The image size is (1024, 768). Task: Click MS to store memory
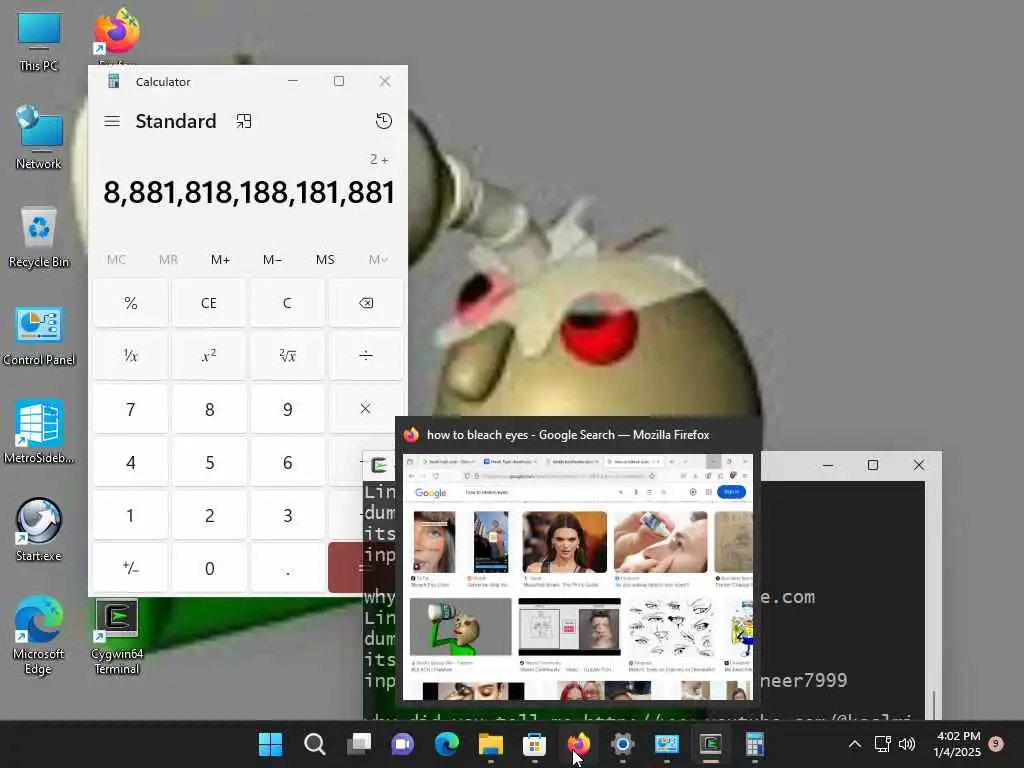[x=325, y=260]
